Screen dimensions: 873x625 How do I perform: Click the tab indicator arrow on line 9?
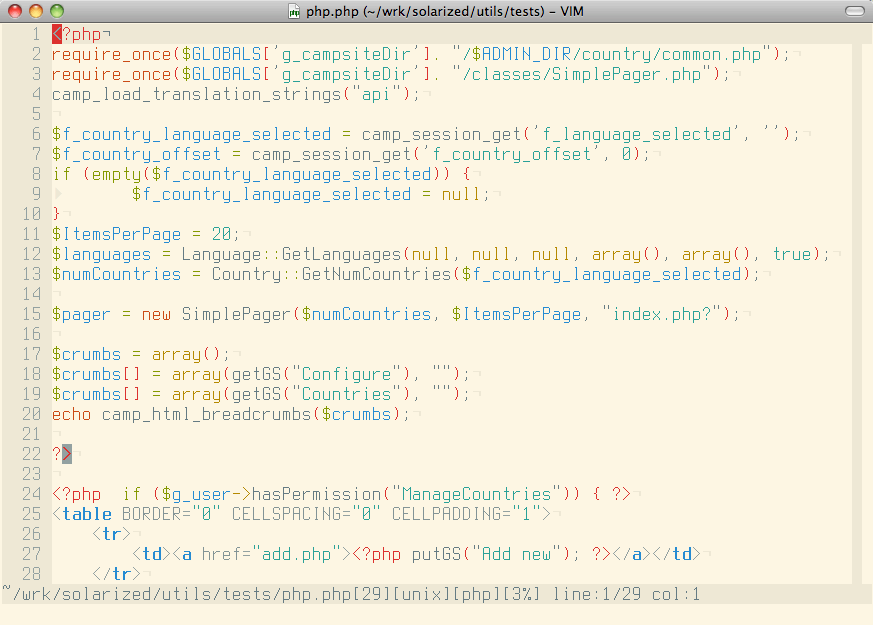[x=58, y=194]
